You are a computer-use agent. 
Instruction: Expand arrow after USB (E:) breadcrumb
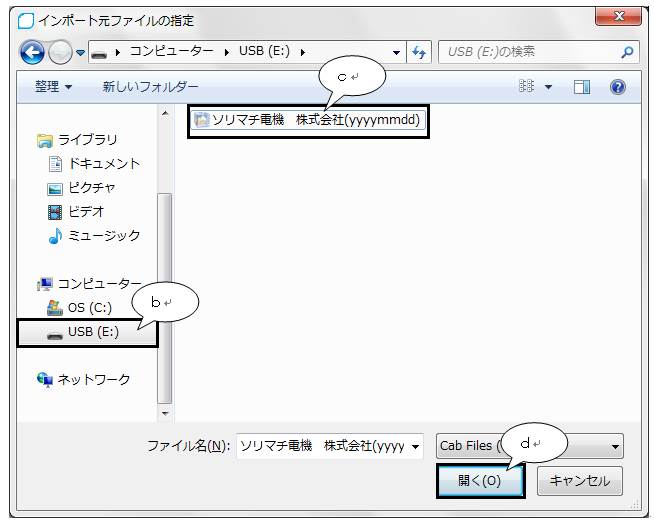302,52
